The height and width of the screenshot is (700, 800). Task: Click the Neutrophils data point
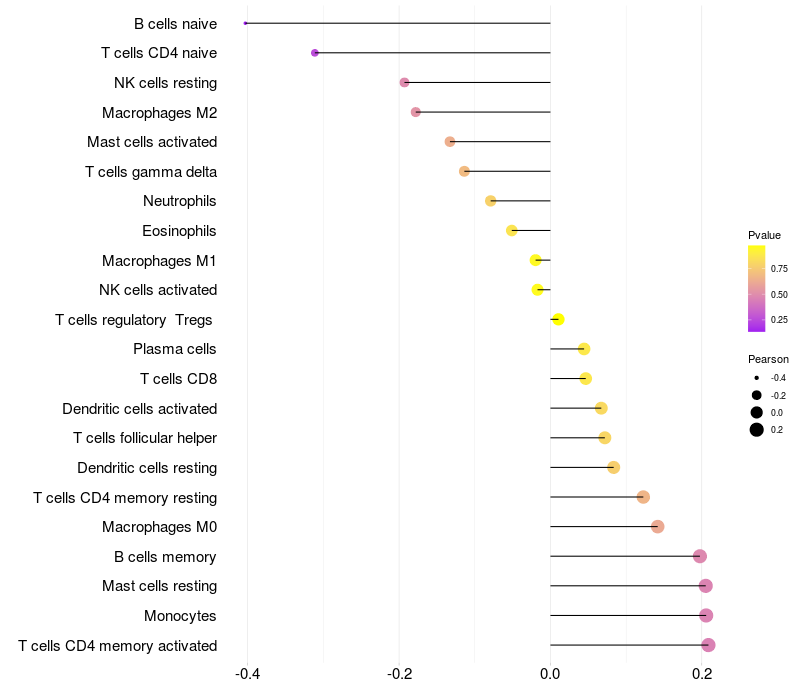click(490, 201)
